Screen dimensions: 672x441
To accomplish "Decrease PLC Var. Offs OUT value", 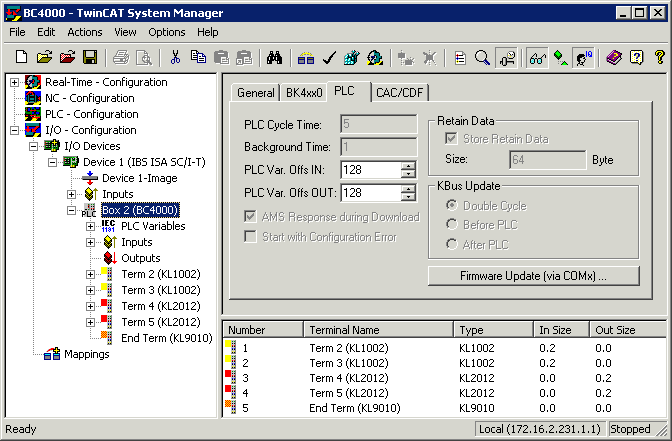I will (408, 197).
